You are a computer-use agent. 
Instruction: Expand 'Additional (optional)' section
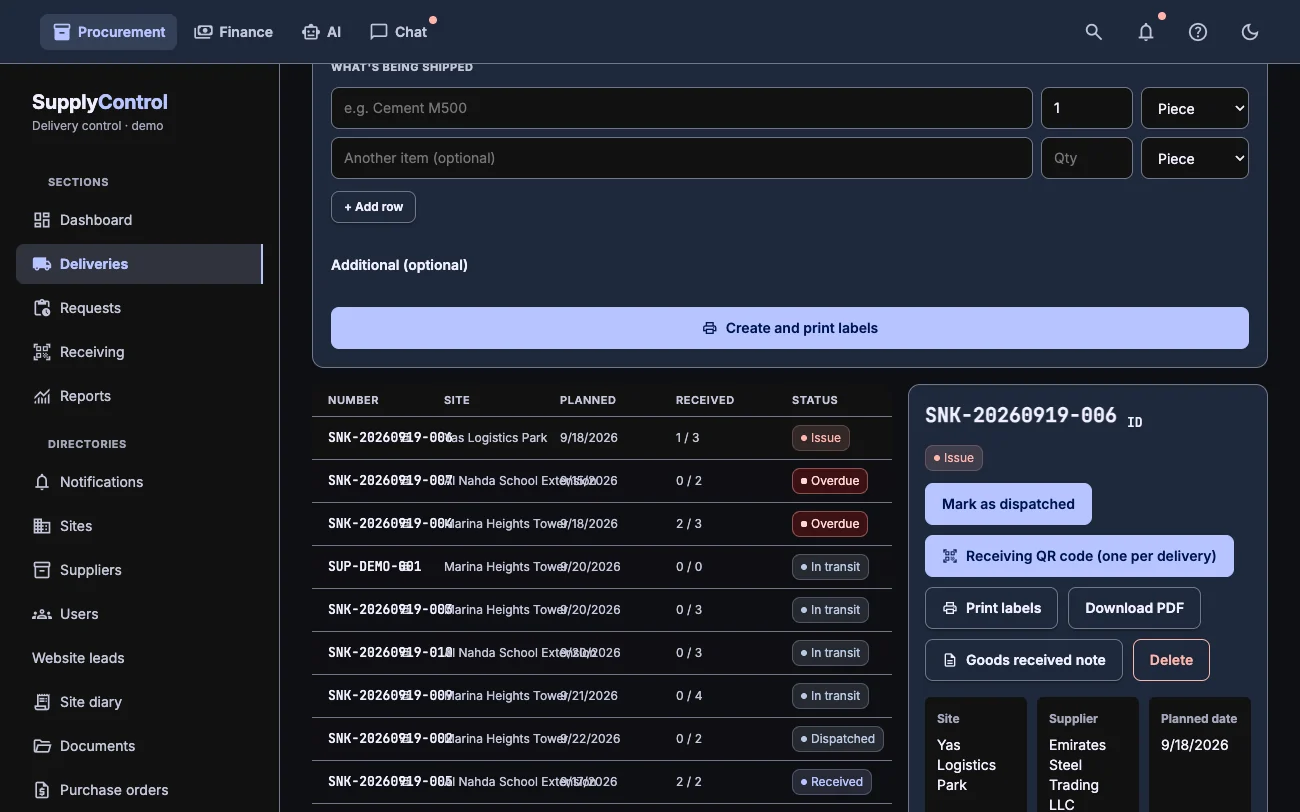pyautogui.click(x=399, y=265)
